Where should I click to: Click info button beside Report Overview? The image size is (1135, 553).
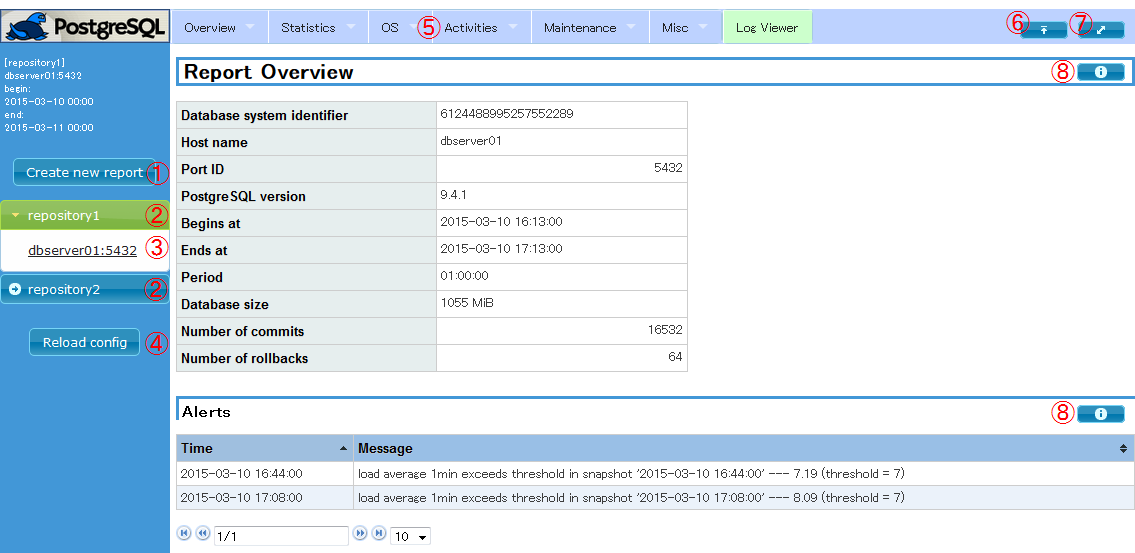[1100, 72]
